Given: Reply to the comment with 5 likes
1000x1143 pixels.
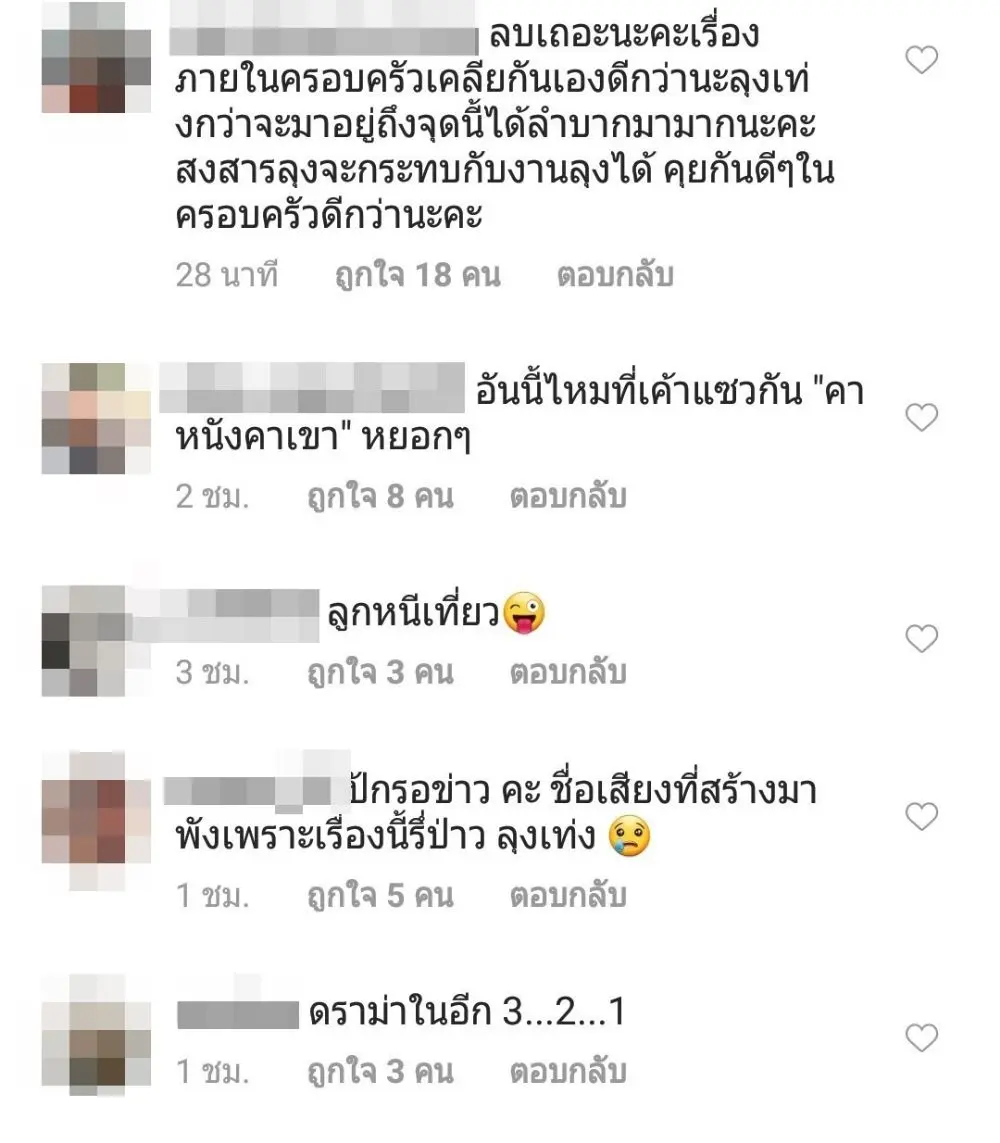Looking at the screenshot, I should pyautogui.click(x=568, y=896).
